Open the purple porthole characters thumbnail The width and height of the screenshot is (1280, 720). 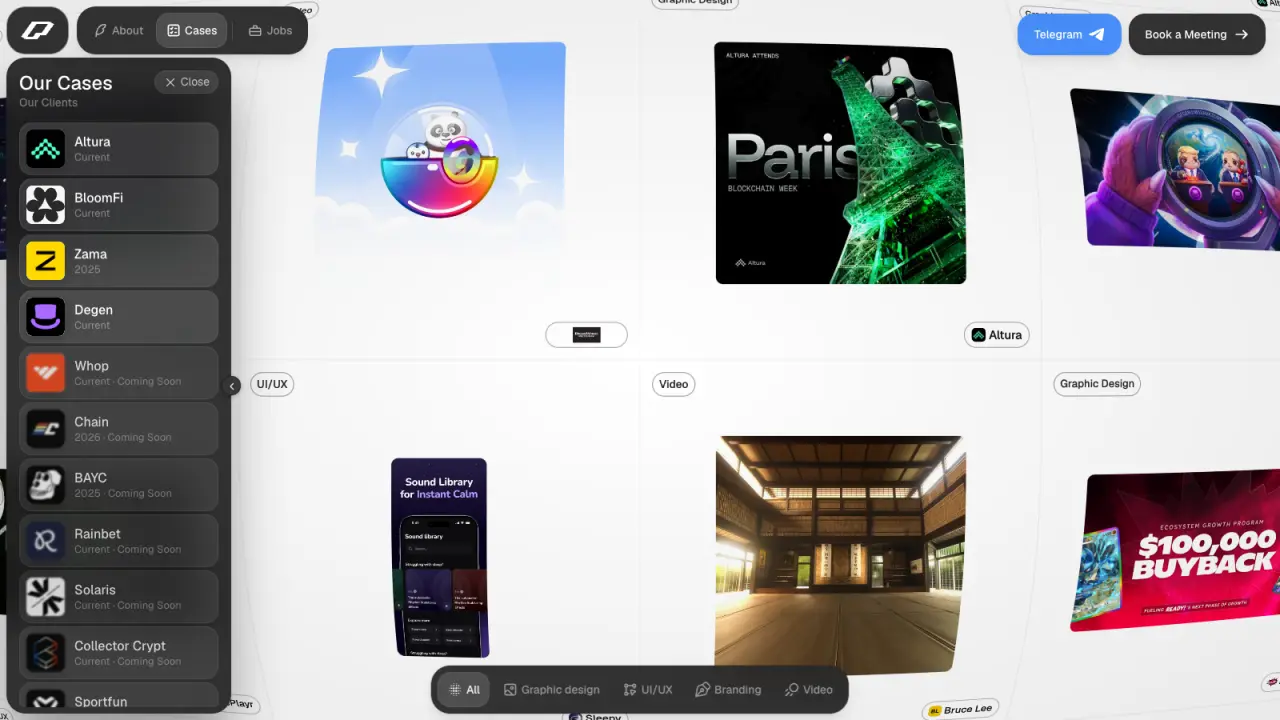1175,169
